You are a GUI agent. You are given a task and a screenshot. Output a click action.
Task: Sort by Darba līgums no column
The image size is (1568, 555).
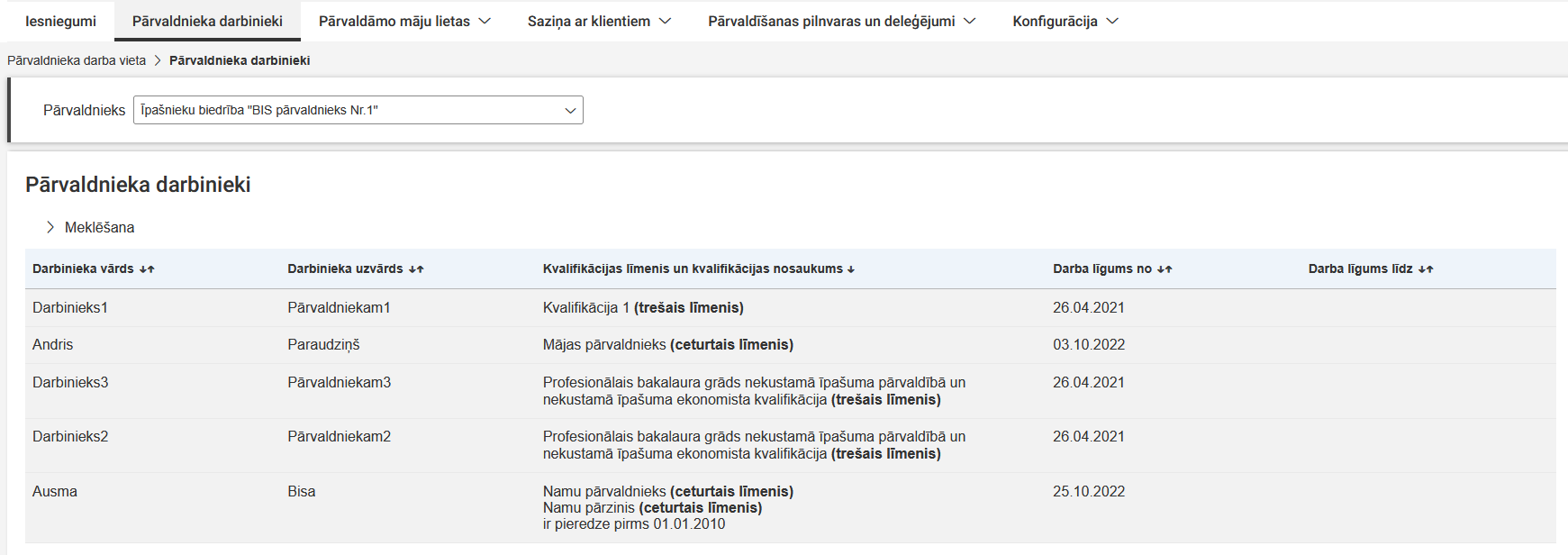point(1112,268)
